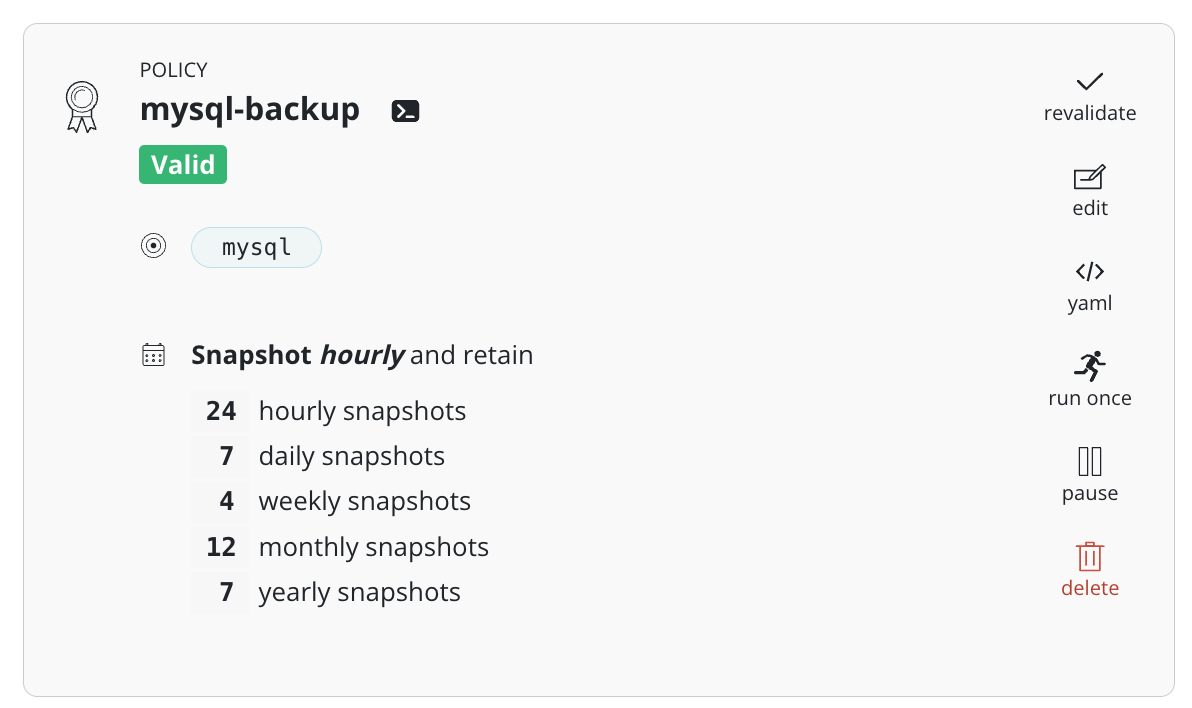Click the 7 daily snapshots count
This screenshot has width=1192, height=708.
[x=227, y=456]
